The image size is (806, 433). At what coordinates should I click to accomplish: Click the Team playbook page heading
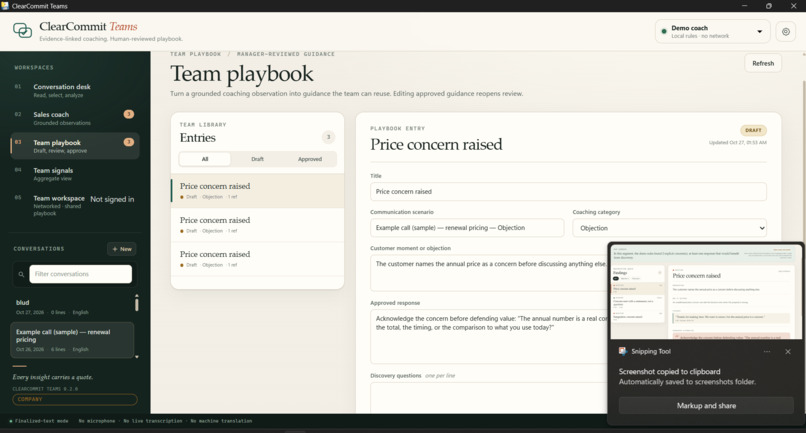[242, 74]
